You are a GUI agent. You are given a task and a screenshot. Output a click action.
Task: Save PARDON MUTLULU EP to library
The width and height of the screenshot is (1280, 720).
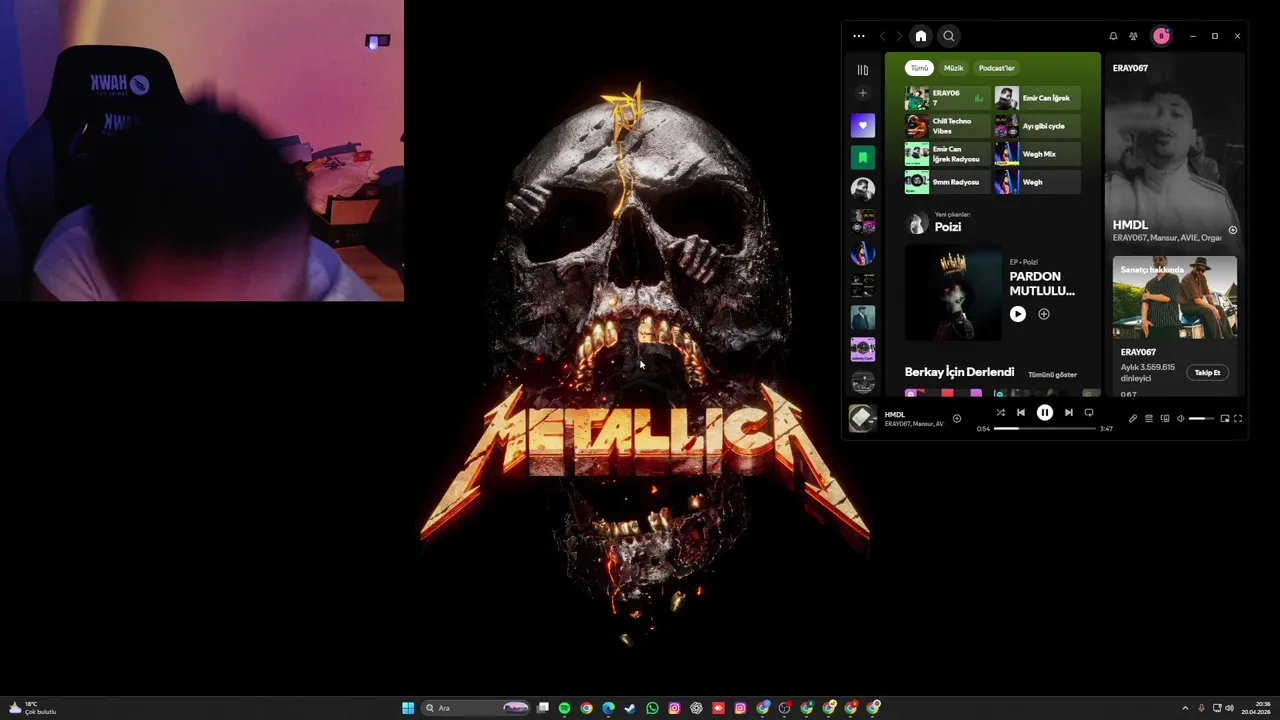pos(1044,314)
